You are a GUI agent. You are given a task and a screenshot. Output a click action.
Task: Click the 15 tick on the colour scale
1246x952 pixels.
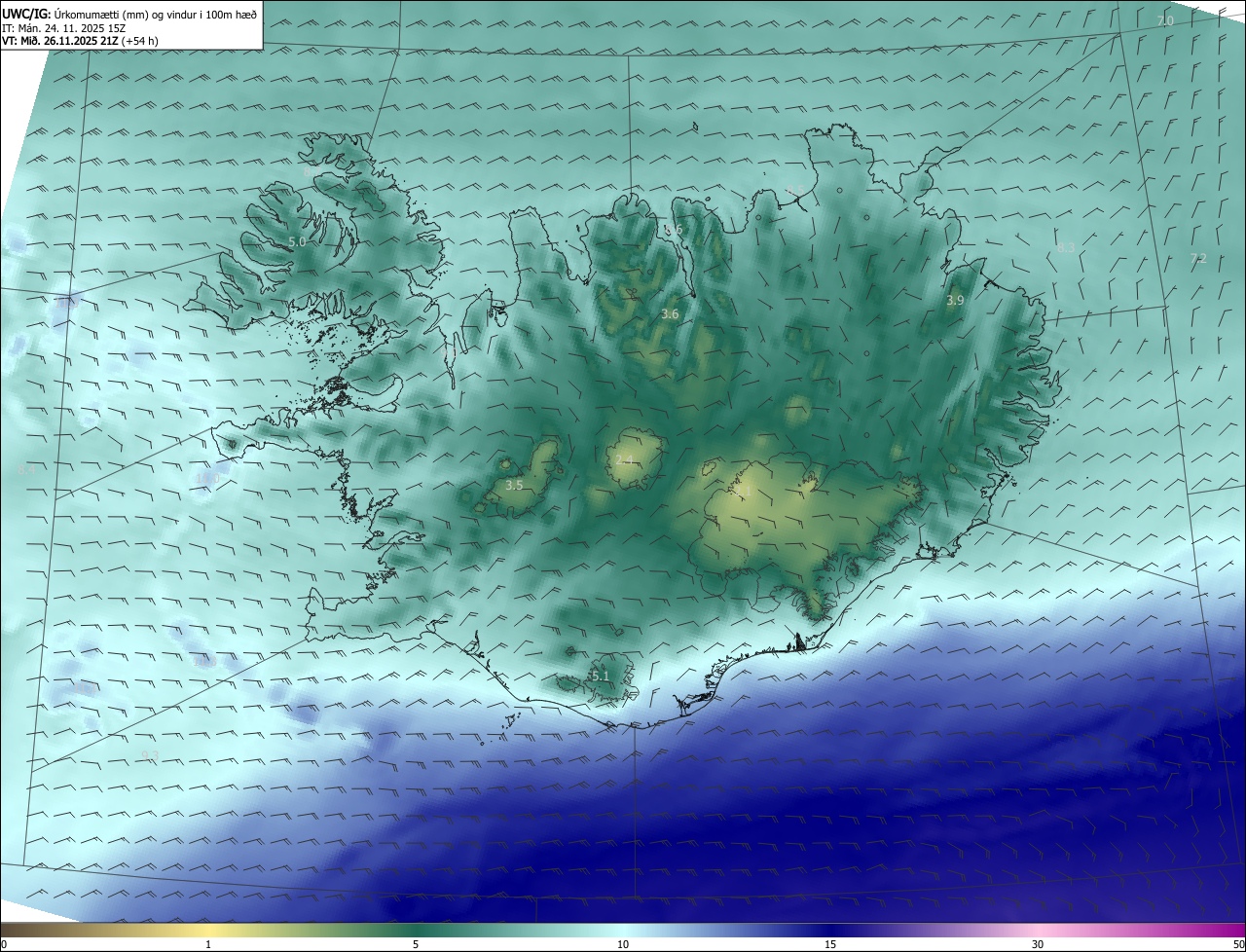pyautogui.click(x=830, y=944)
